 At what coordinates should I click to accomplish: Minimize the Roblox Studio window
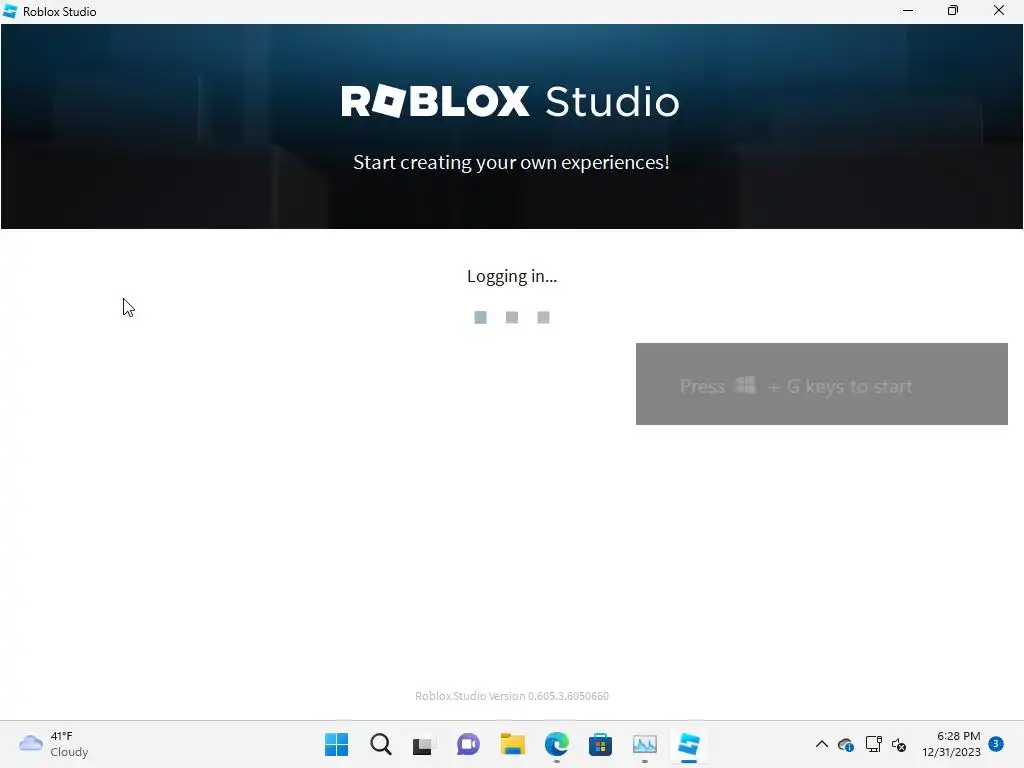tap(908, 11)
